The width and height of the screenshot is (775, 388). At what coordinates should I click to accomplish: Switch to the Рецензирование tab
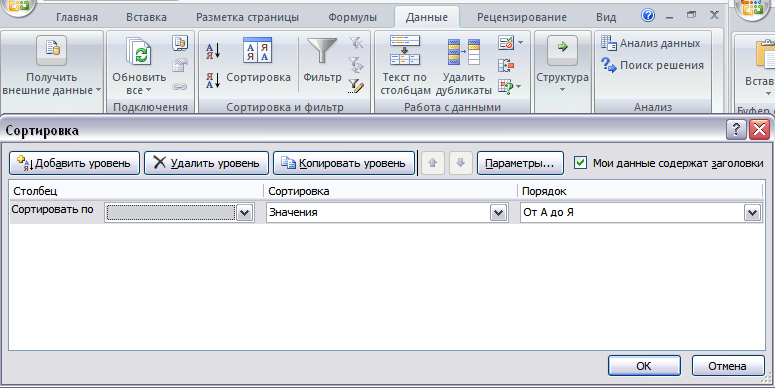[x=521, y=17]
